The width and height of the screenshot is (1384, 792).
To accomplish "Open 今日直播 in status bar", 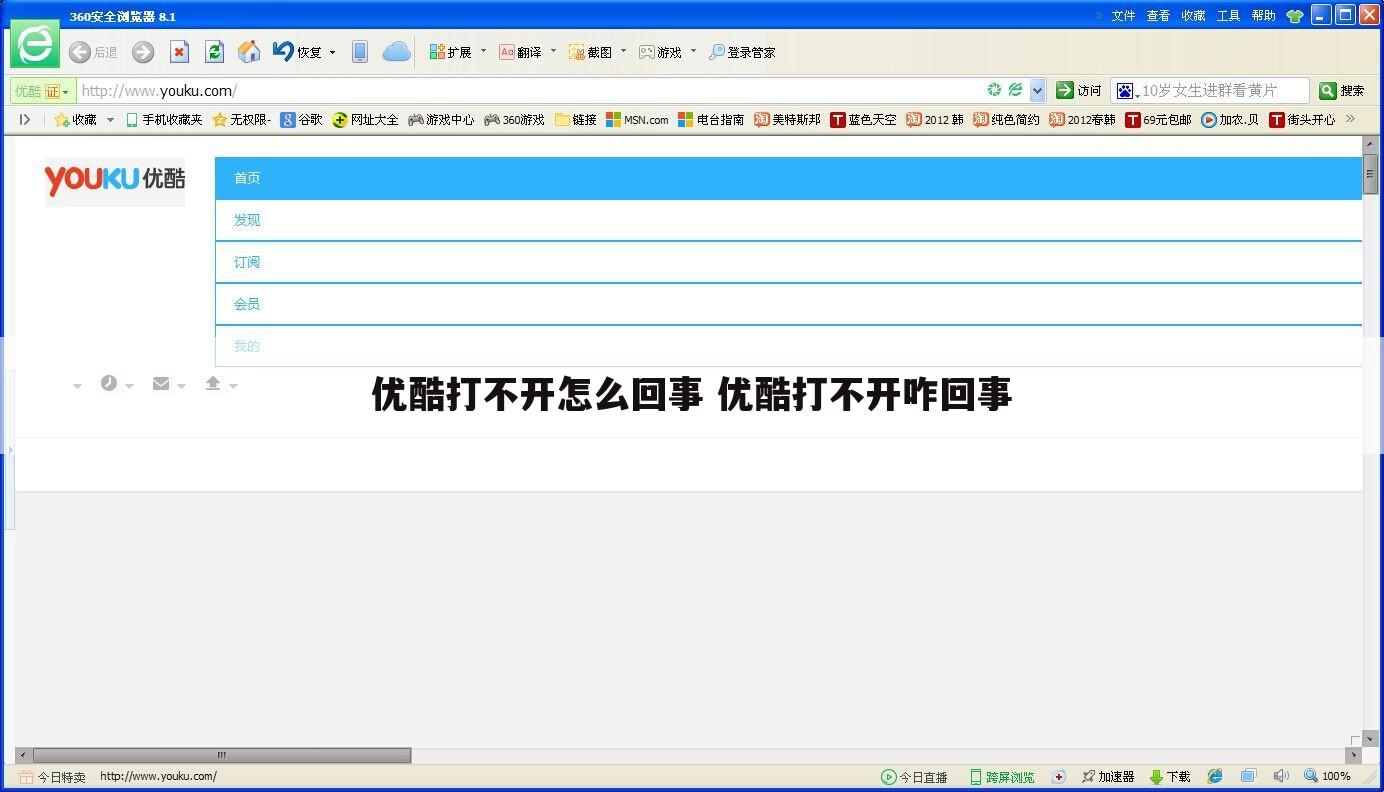I will 914,777.
